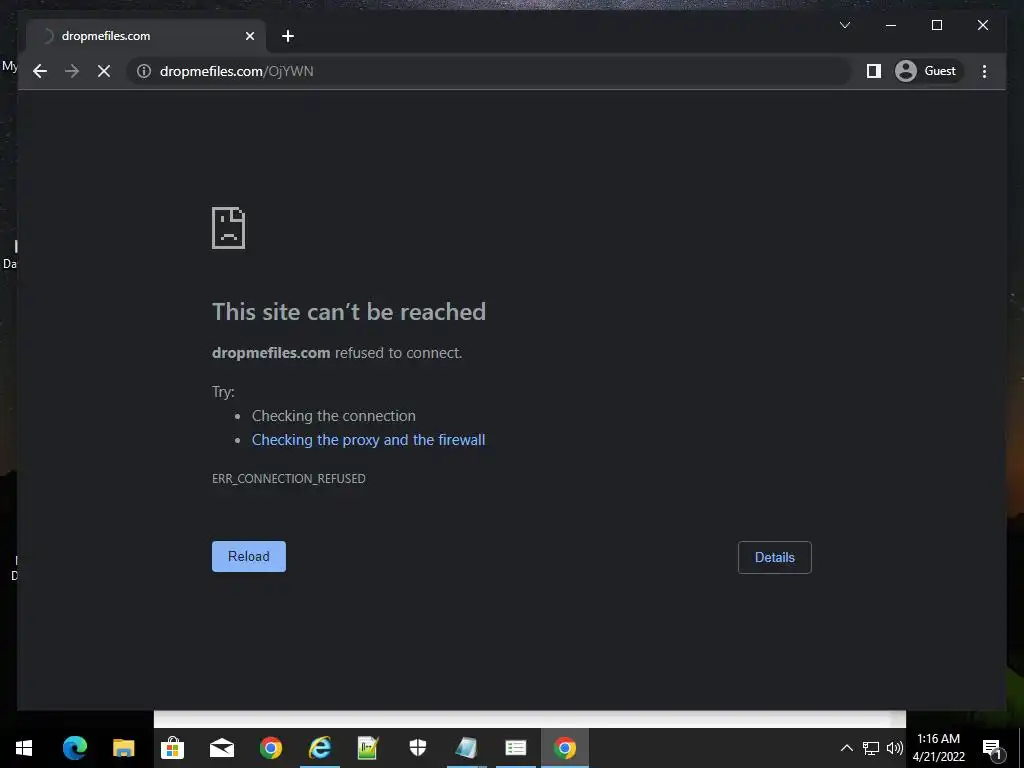Reload the unreachable page
The width and height of the screenshot is (1024, 768).
(x=249, y=556)
